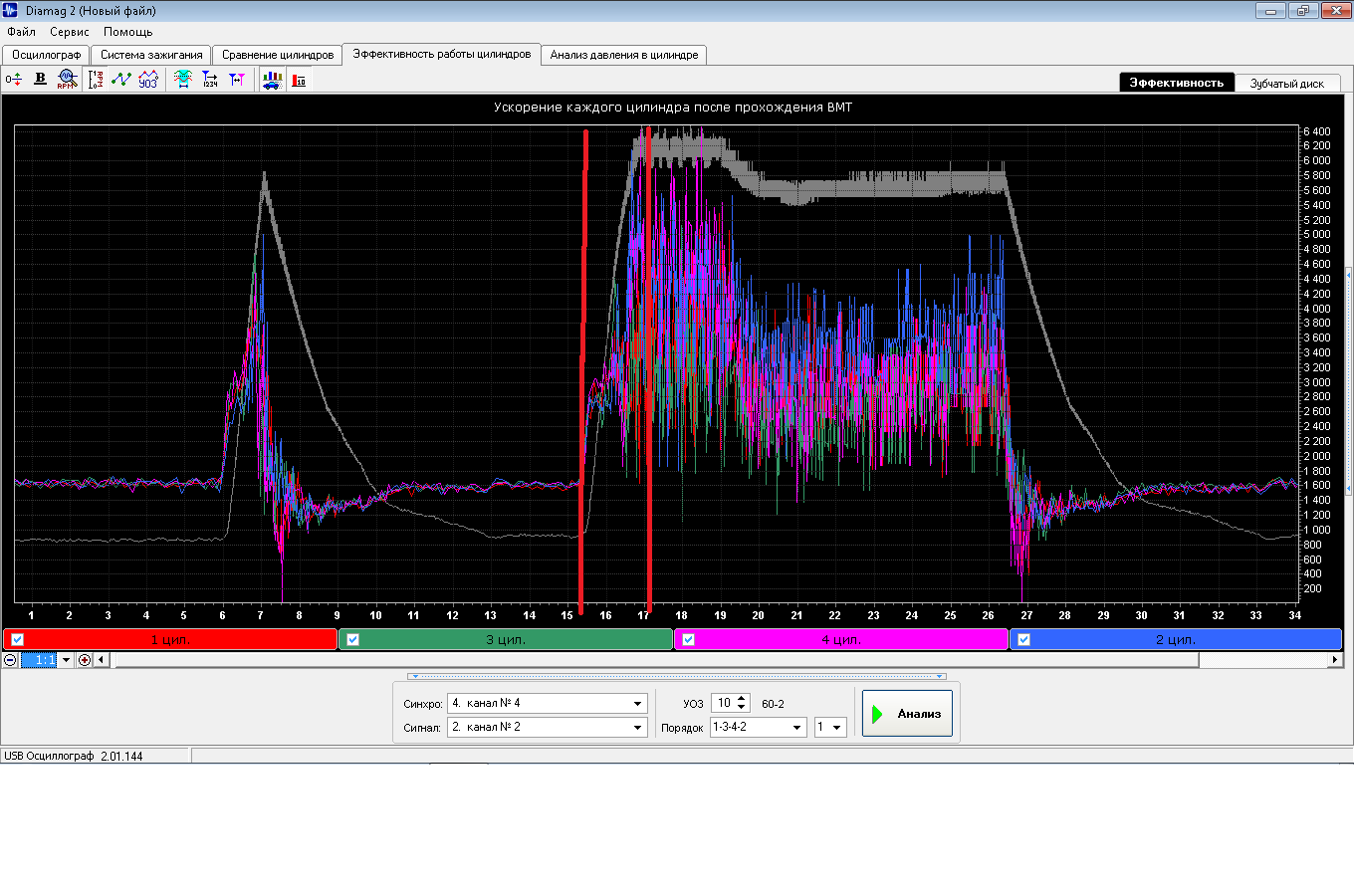Image resolution: width=1354 pixels, height=896 pixels.
Task: Zoom out with the minus magnifier button
Action: click(10, 660)
